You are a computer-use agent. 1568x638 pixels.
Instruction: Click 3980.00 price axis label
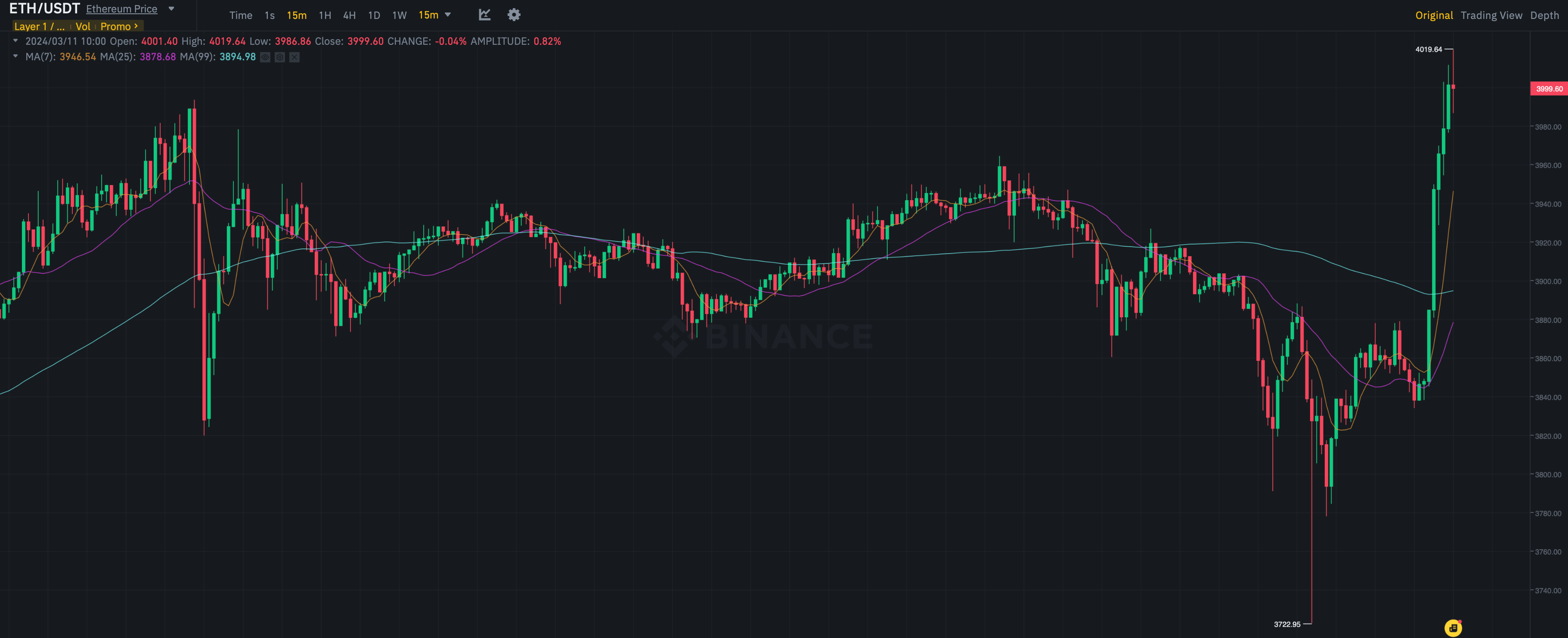tap(1548, 127)
